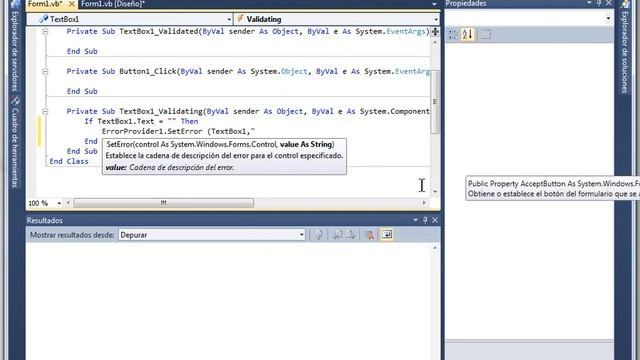Click horizontal scroll left arrow in editor
The image size is (640, 360).
(68, 203)
